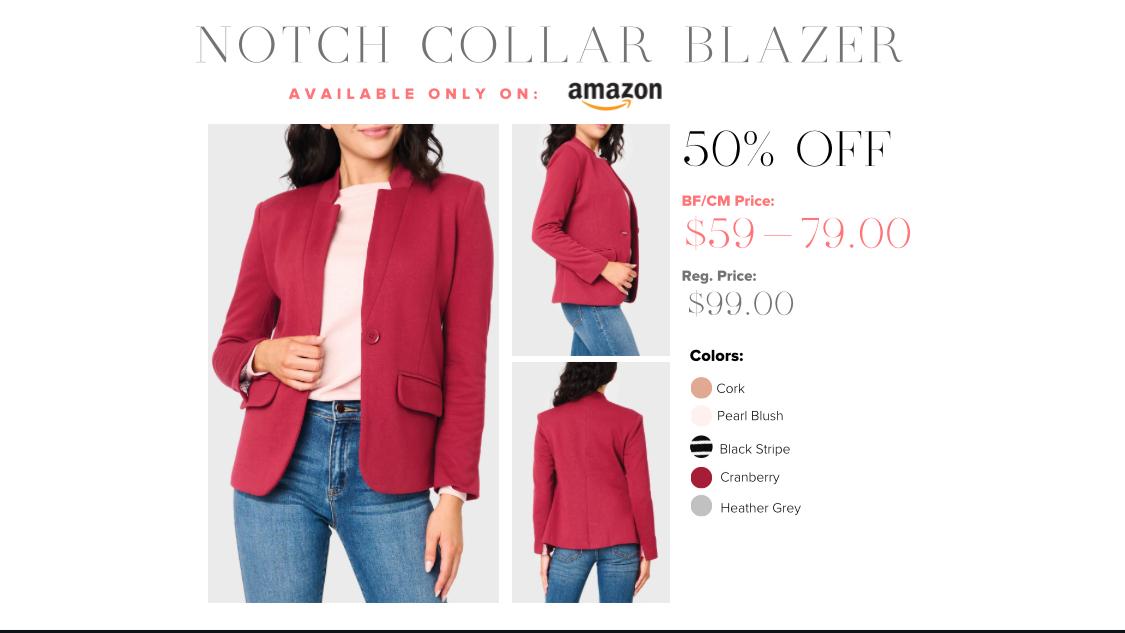Click the Available Only On text
Image resolution: width=1125 pixels, height=633 pixels.
coord(413,94)
